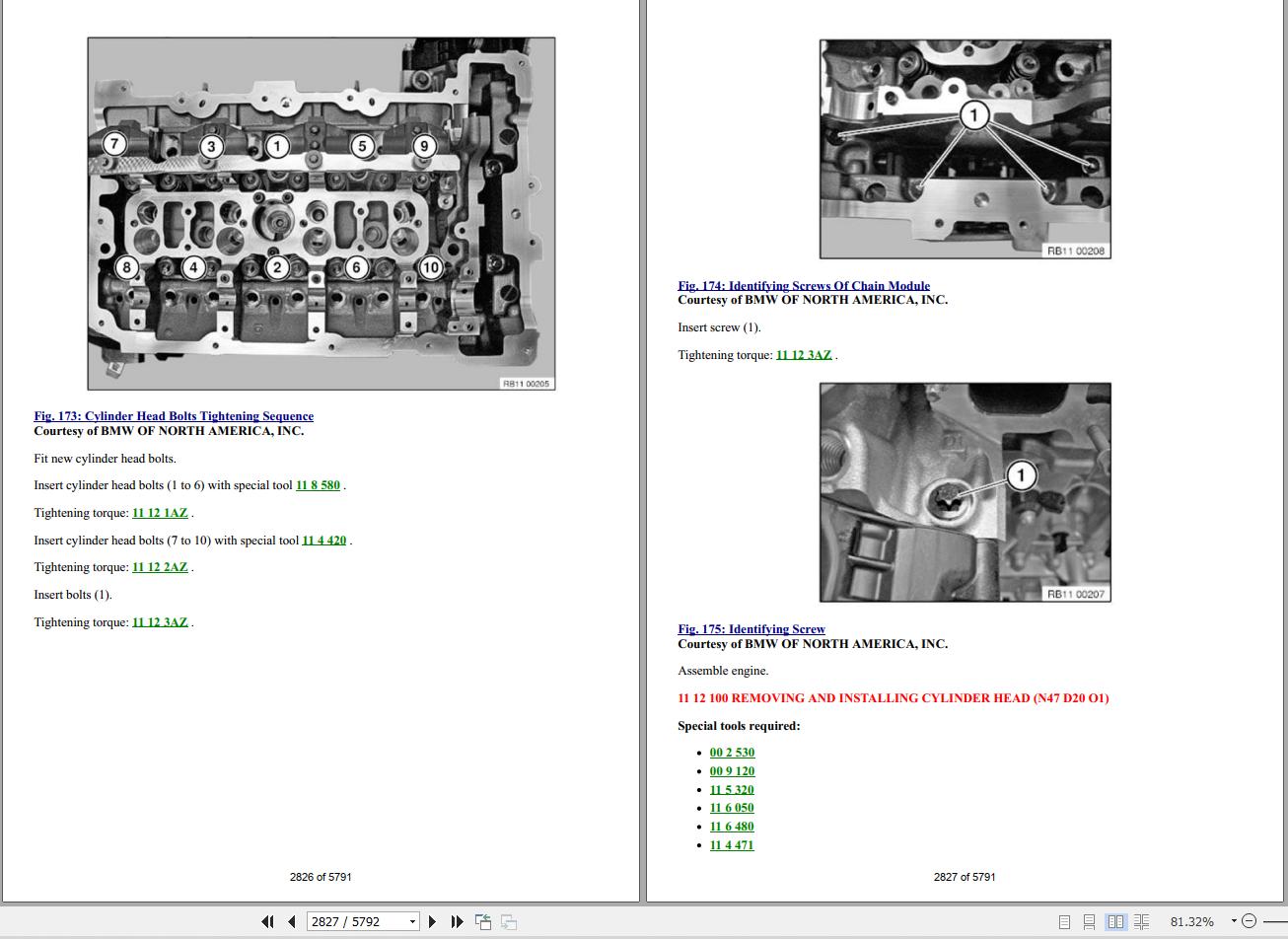This screenshot has width=1288, height=939.
Task: Click the Fig. 175 screw identification image
Action: coord(966,493)
